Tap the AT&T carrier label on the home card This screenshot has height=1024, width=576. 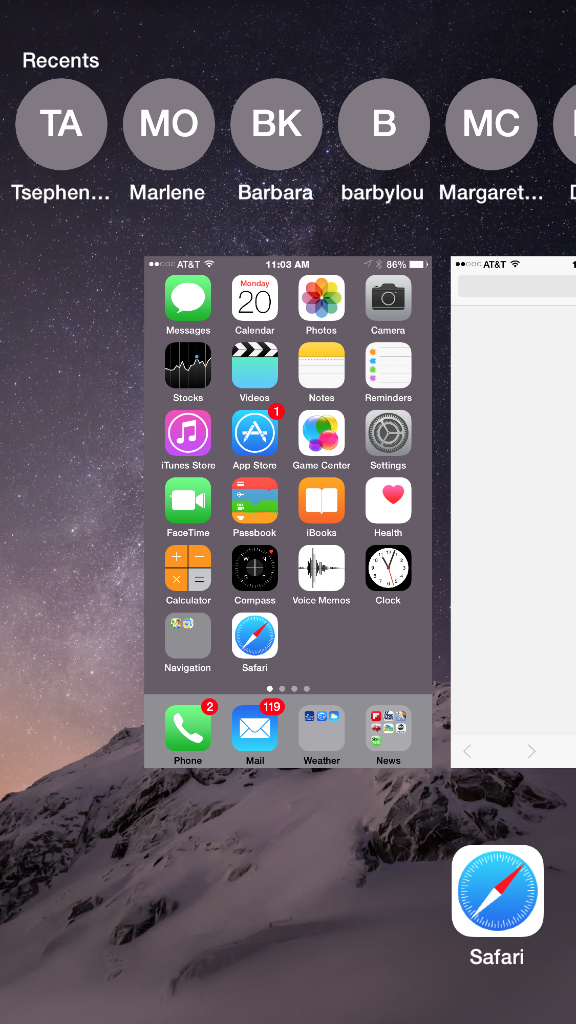pyautogui.click(x=188, y=264)
